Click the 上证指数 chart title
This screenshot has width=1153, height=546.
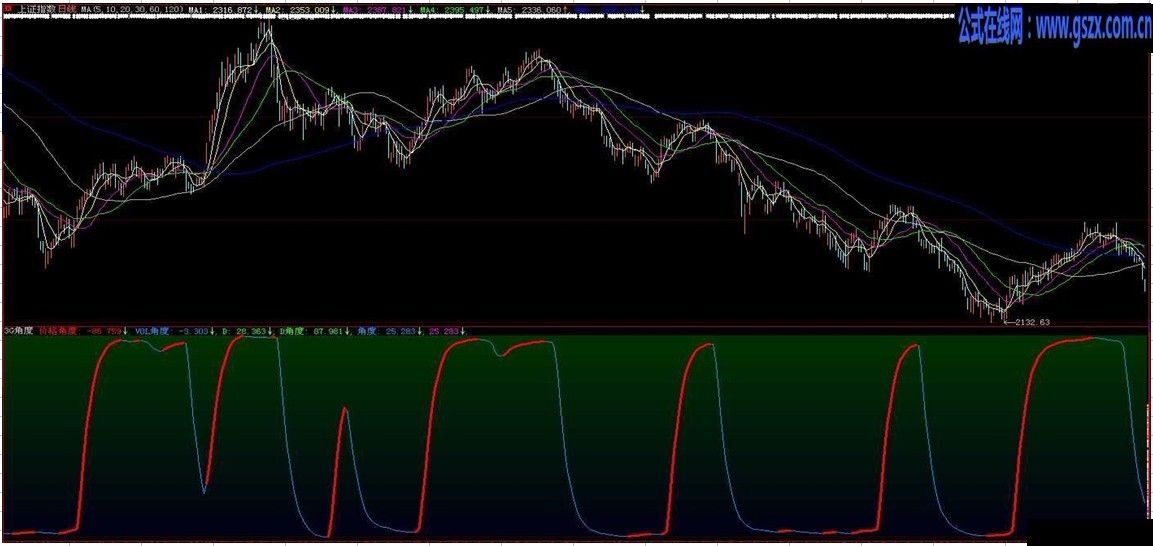click(x=38, y=9)
